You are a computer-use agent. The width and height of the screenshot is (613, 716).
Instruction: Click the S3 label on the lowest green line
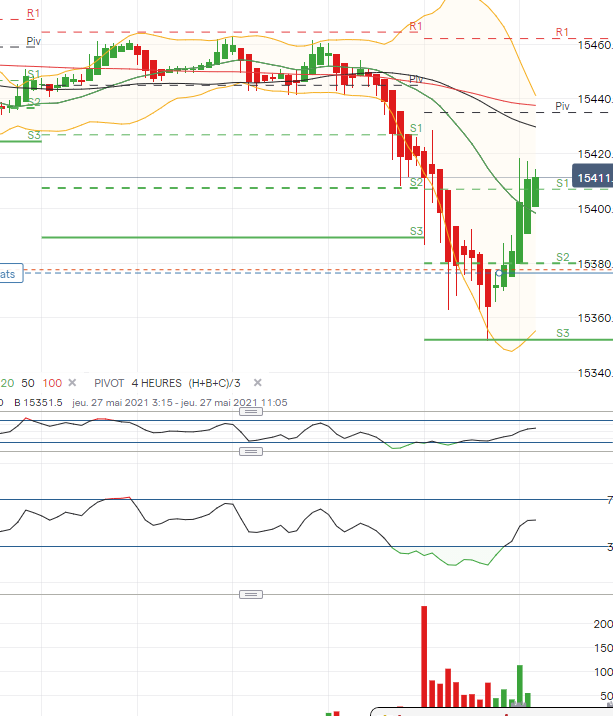click(563, 333)
